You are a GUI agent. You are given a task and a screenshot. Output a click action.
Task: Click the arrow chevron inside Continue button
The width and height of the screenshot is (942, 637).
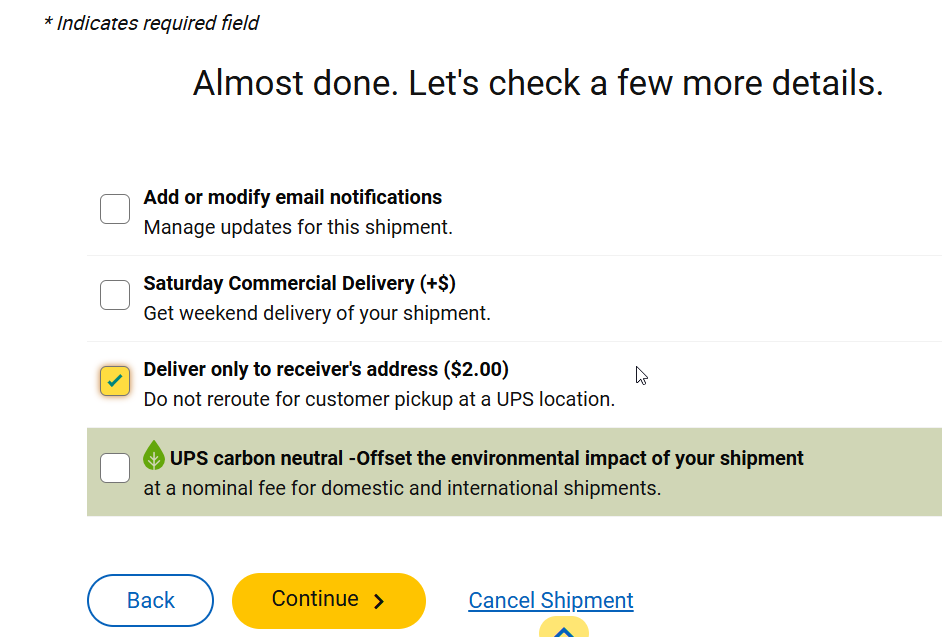tap(379, 601)
